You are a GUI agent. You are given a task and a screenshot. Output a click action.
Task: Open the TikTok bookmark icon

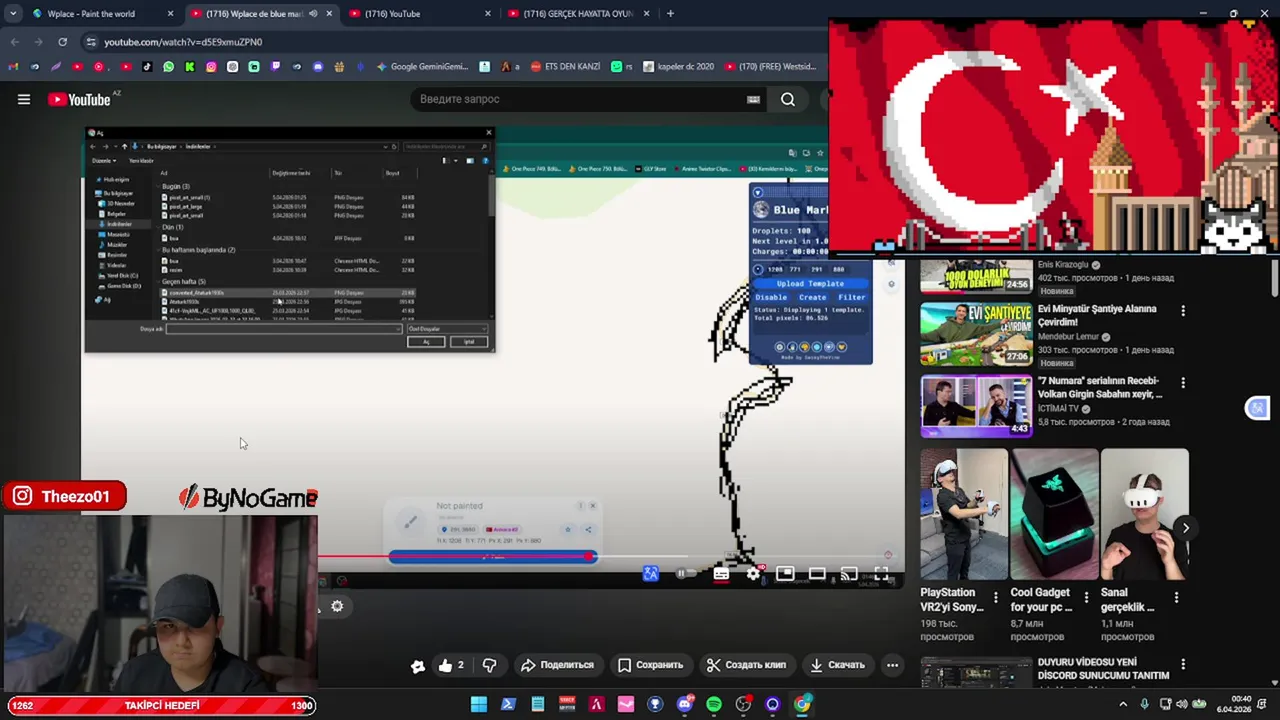[147, 67]
